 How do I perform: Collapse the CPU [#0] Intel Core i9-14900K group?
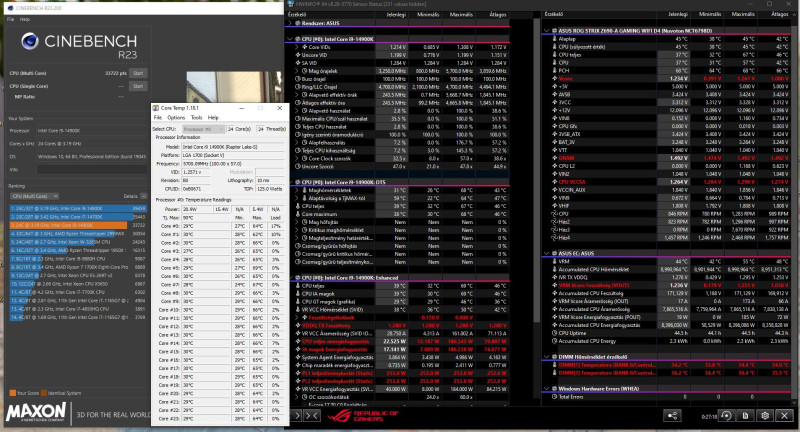point(290,39)
